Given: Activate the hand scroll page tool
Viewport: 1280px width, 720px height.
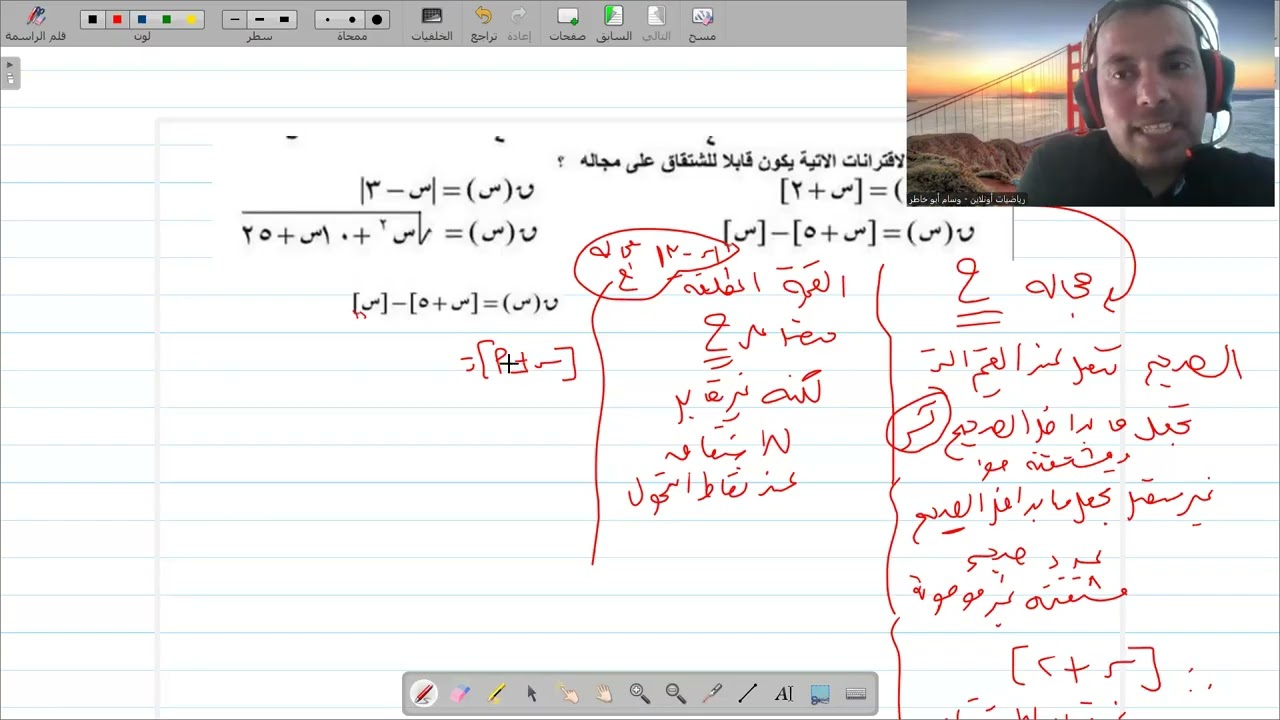Looking at the screenshot, I should click(x=603, y=693).
